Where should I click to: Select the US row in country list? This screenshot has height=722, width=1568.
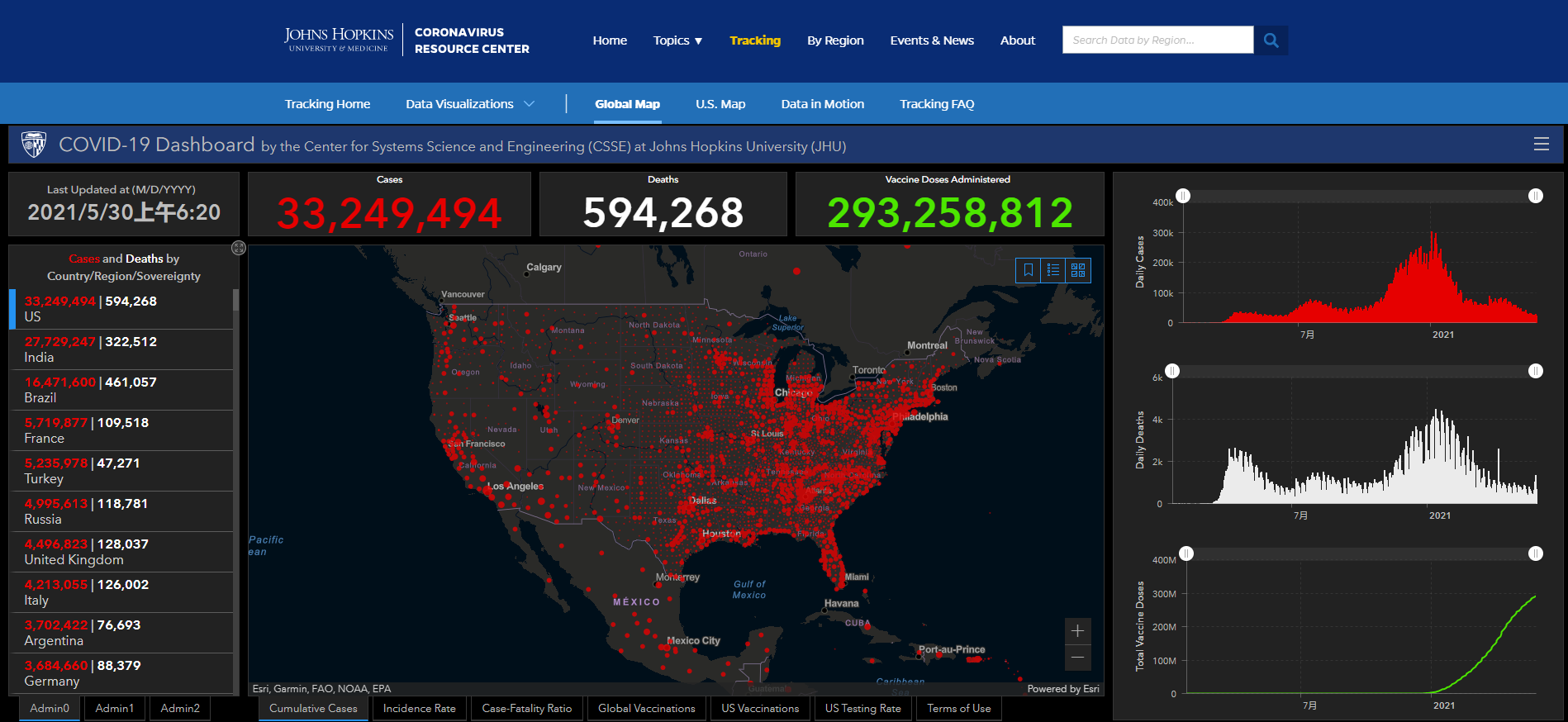pyautogui.click(x=121, y=309)
